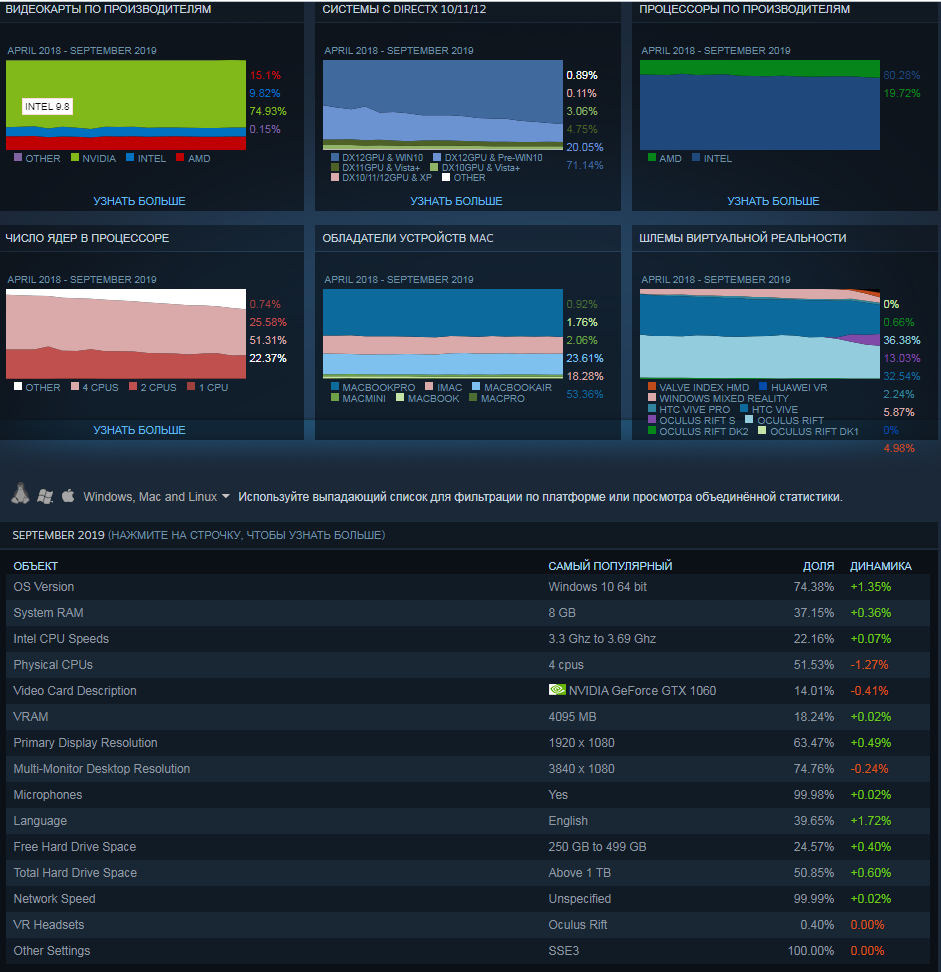This screenshot has width=941, height=972.
Task: Expand the Physical CPUs row
Action: tap(468, 665)
